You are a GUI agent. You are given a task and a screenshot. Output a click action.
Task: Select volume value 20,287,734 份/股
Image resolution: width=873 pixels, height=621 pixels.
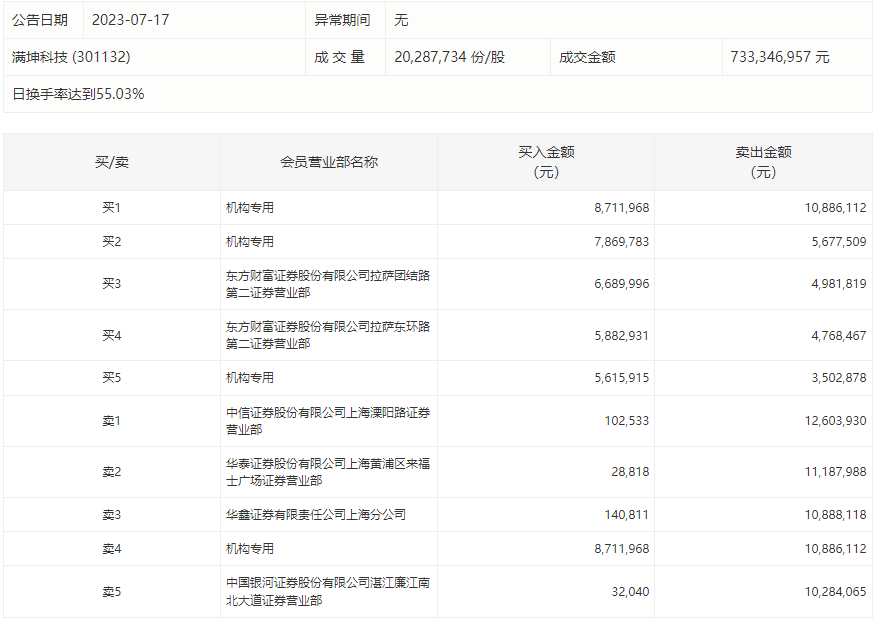[449, 57]
